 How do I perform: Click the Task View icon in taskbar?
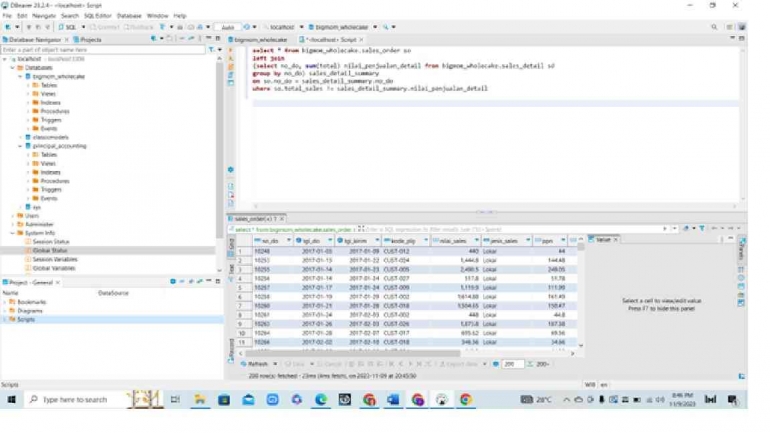click(175, 400)
